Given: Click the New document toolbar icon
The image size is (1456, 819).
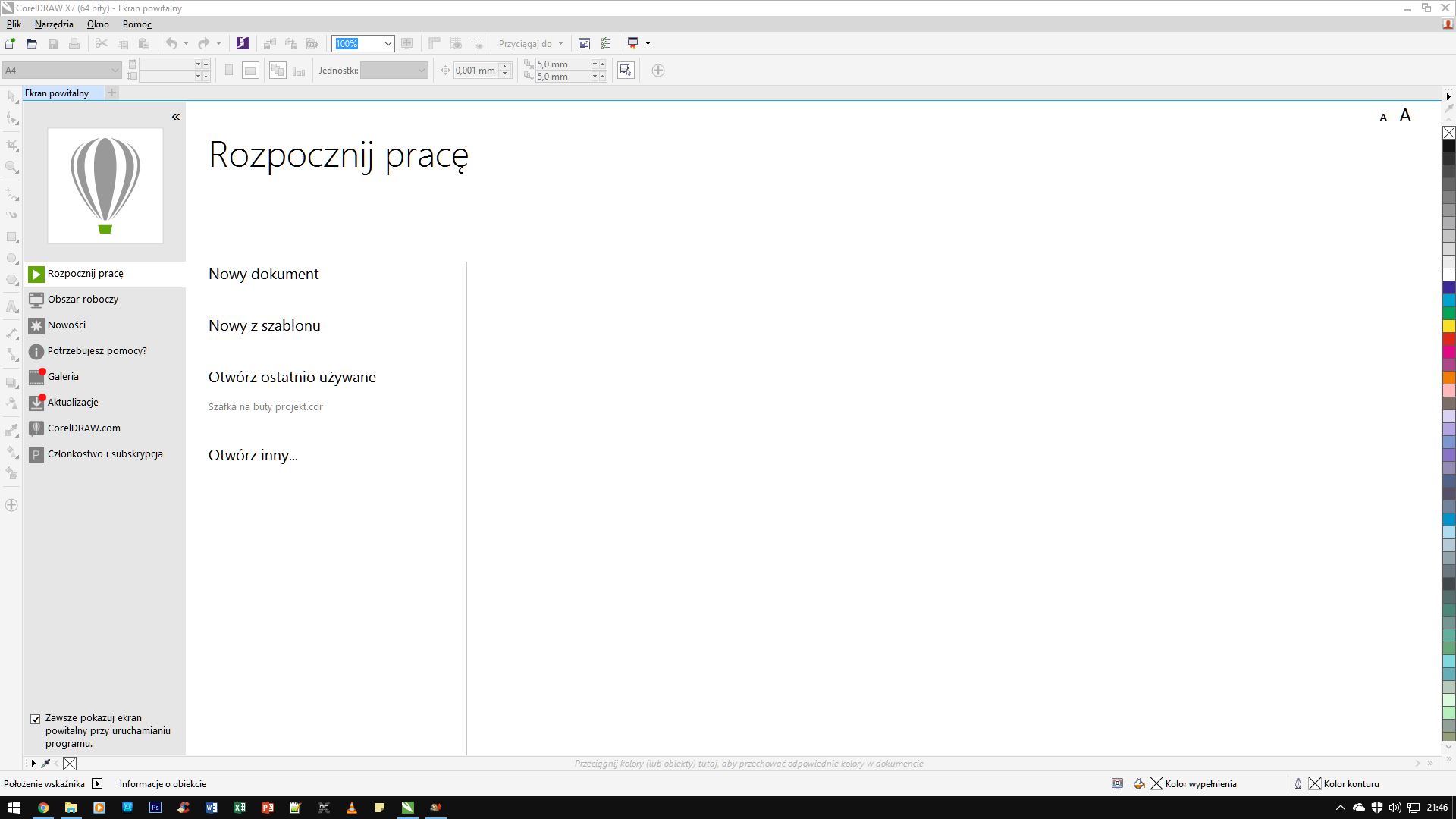Looking at the screenshot, I should click(10, 43).
